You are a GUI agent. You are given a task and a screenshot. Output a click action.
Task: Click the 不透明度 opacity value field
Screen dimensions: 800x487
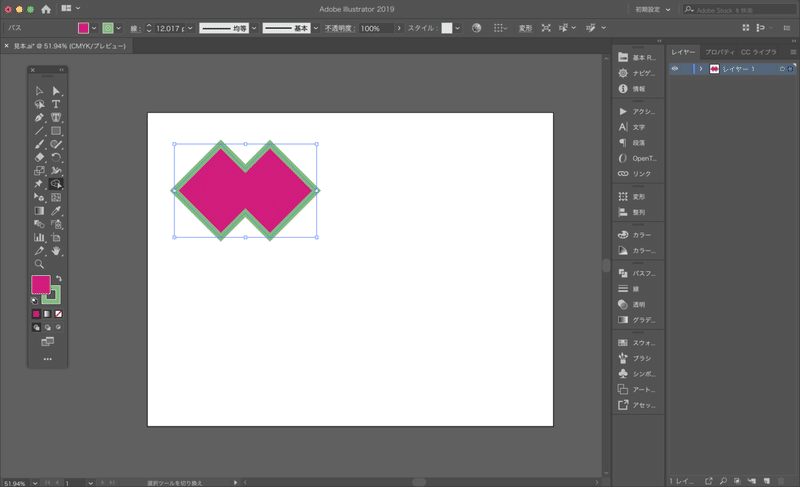(x=375, y=28)
